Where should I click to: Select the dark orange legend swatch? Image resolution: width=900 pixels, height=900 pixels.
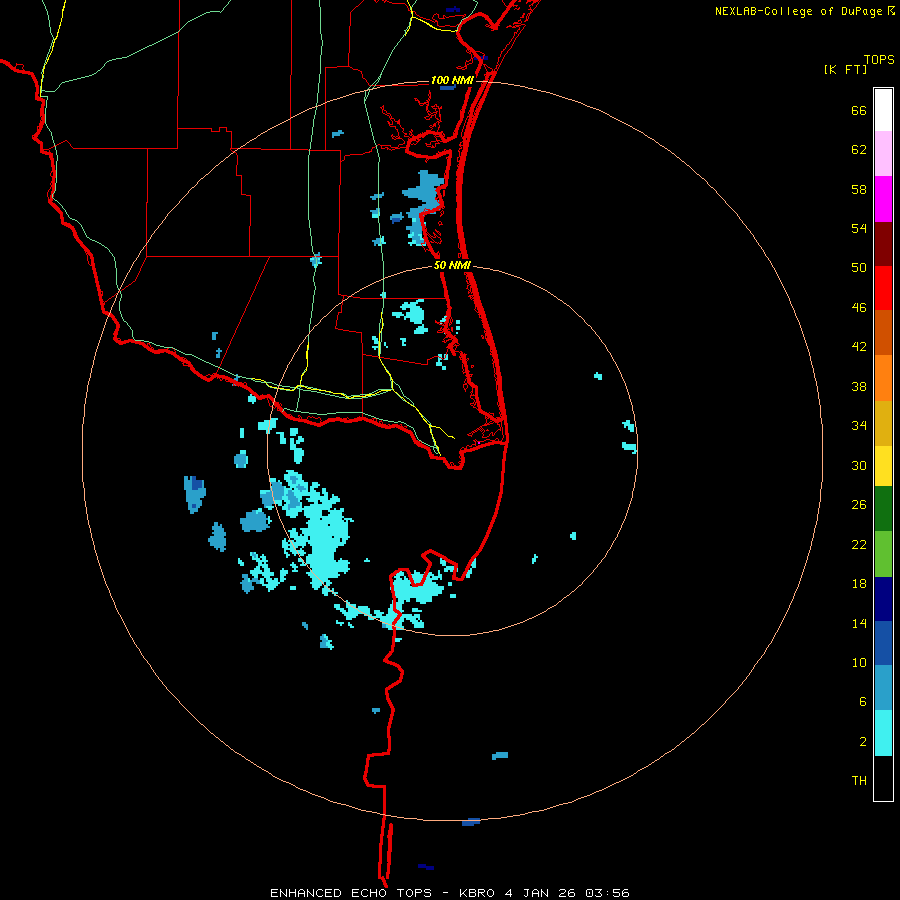(x=883, y=332)
